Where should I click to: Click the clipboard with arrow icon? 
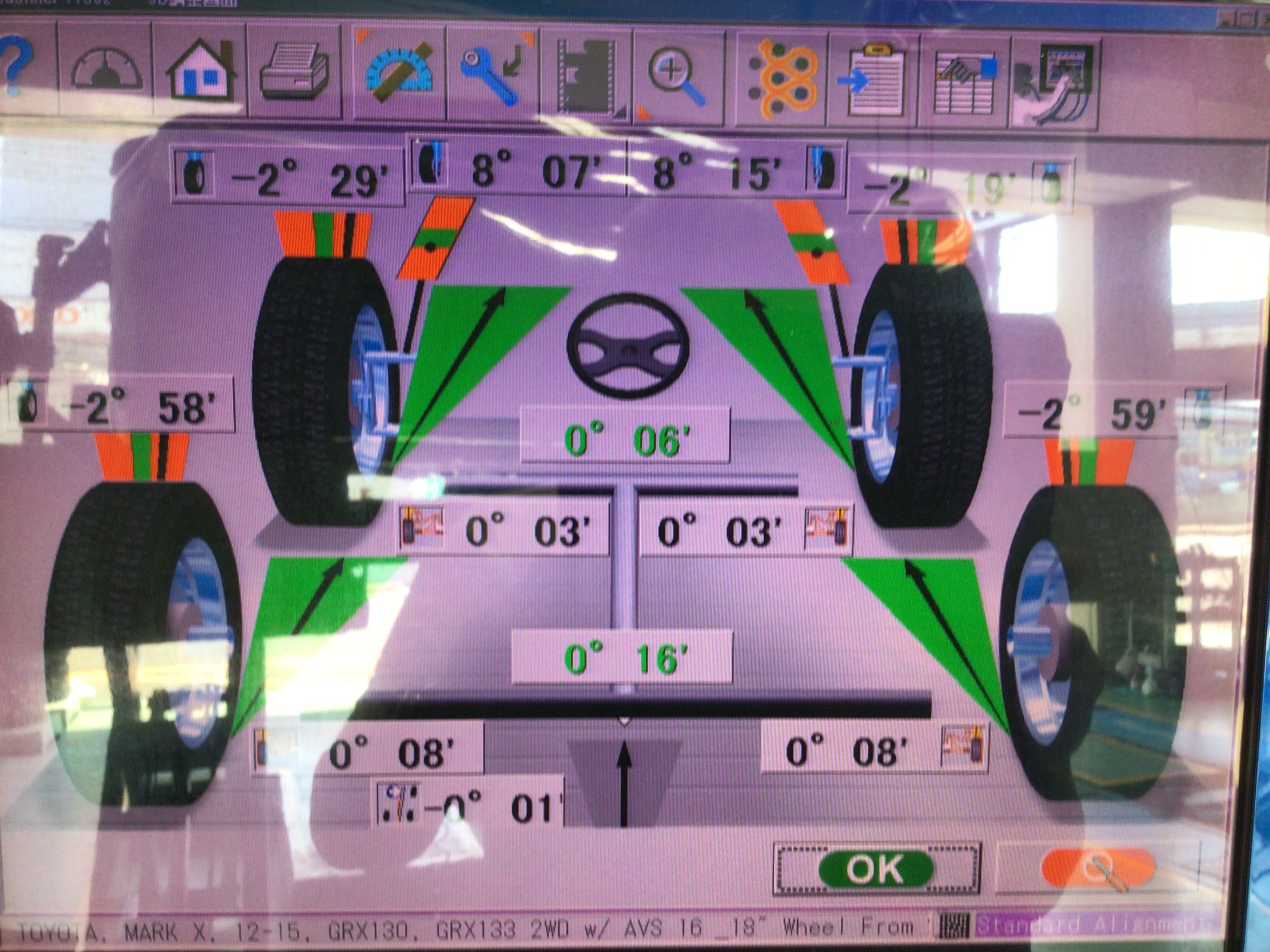point(873,80)
